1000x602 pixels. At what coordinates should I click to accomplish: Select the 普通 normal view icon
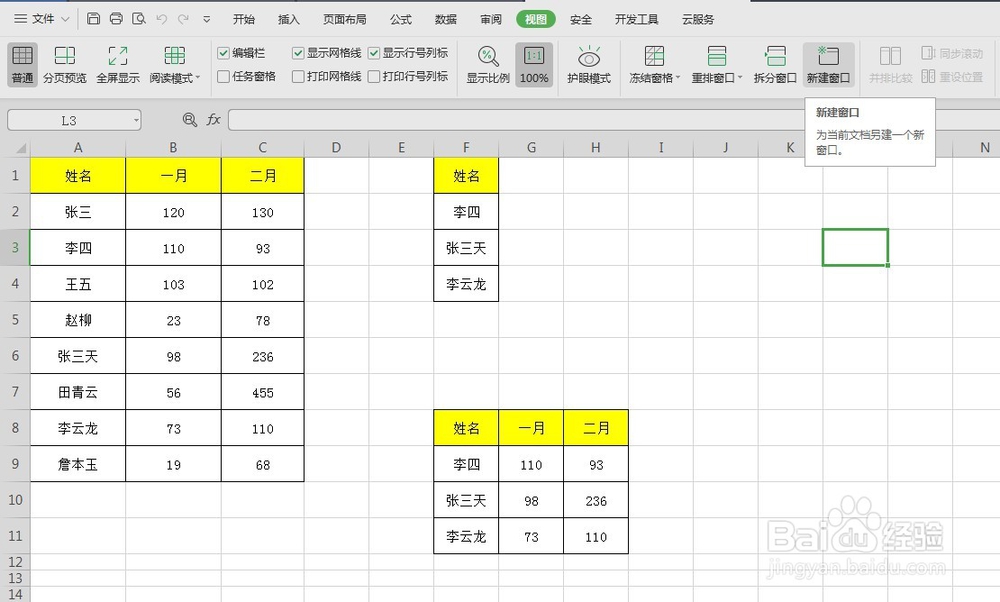click(x=21, y=60)
